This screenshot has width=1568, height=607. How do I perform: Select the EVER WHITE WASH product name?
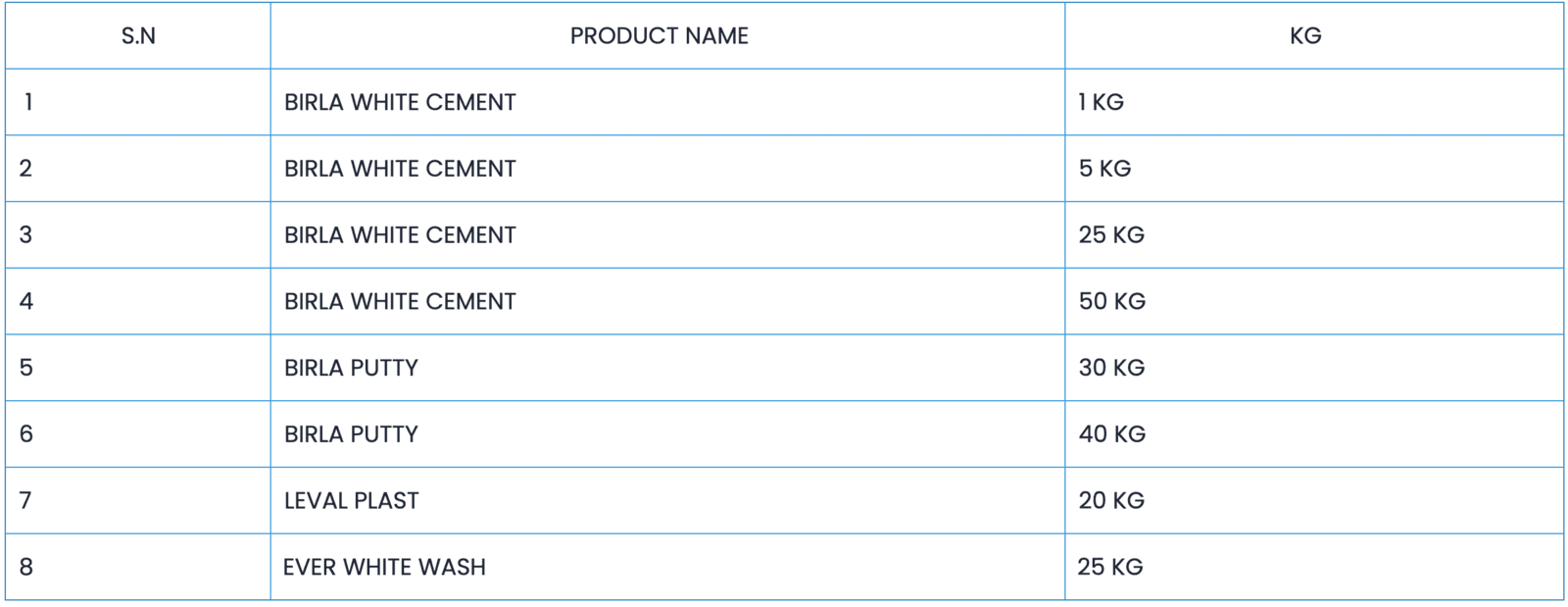(x=384, y=567)
